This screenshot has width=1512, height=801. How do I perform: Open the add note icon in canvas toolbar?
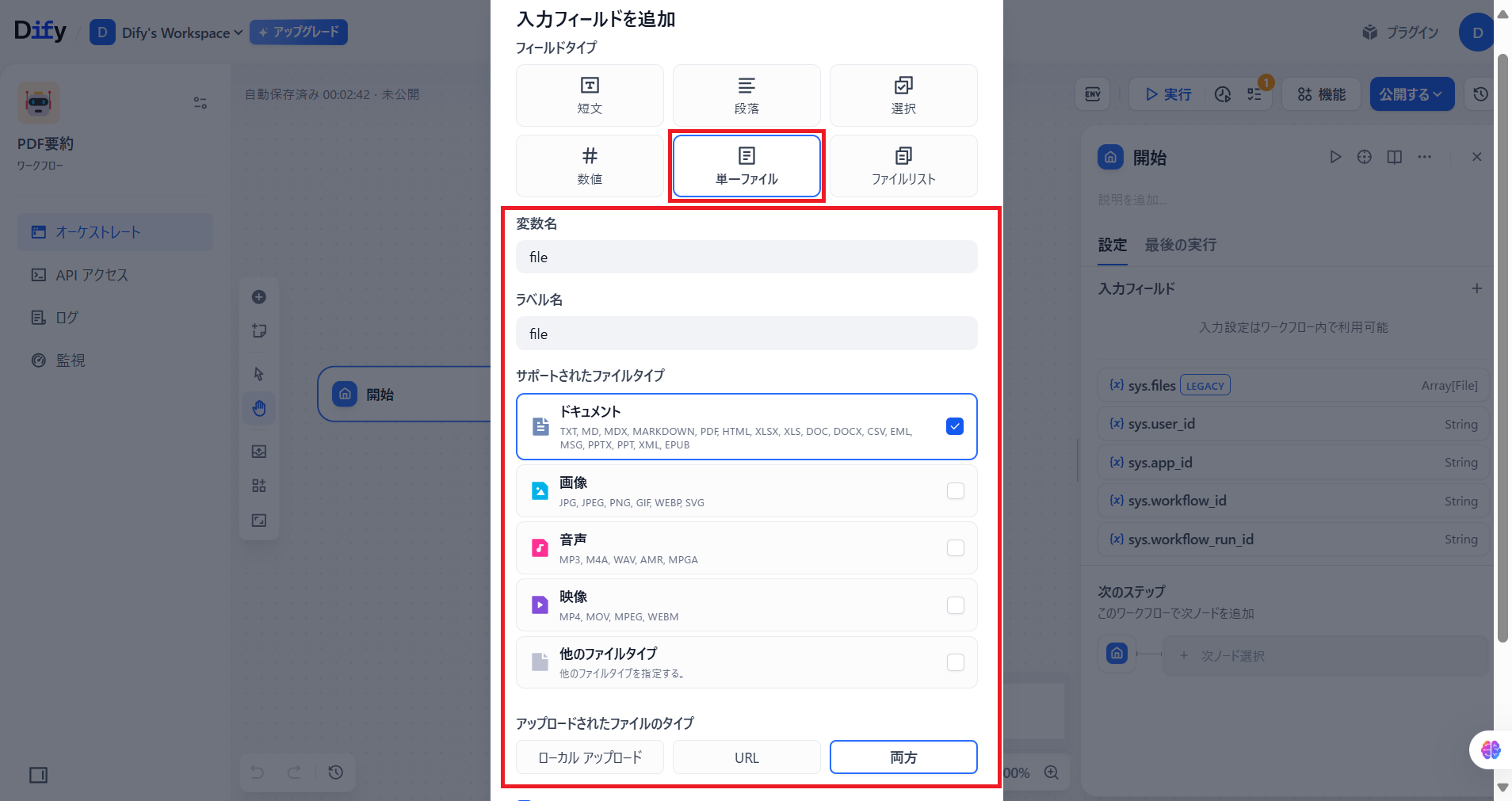259,330
